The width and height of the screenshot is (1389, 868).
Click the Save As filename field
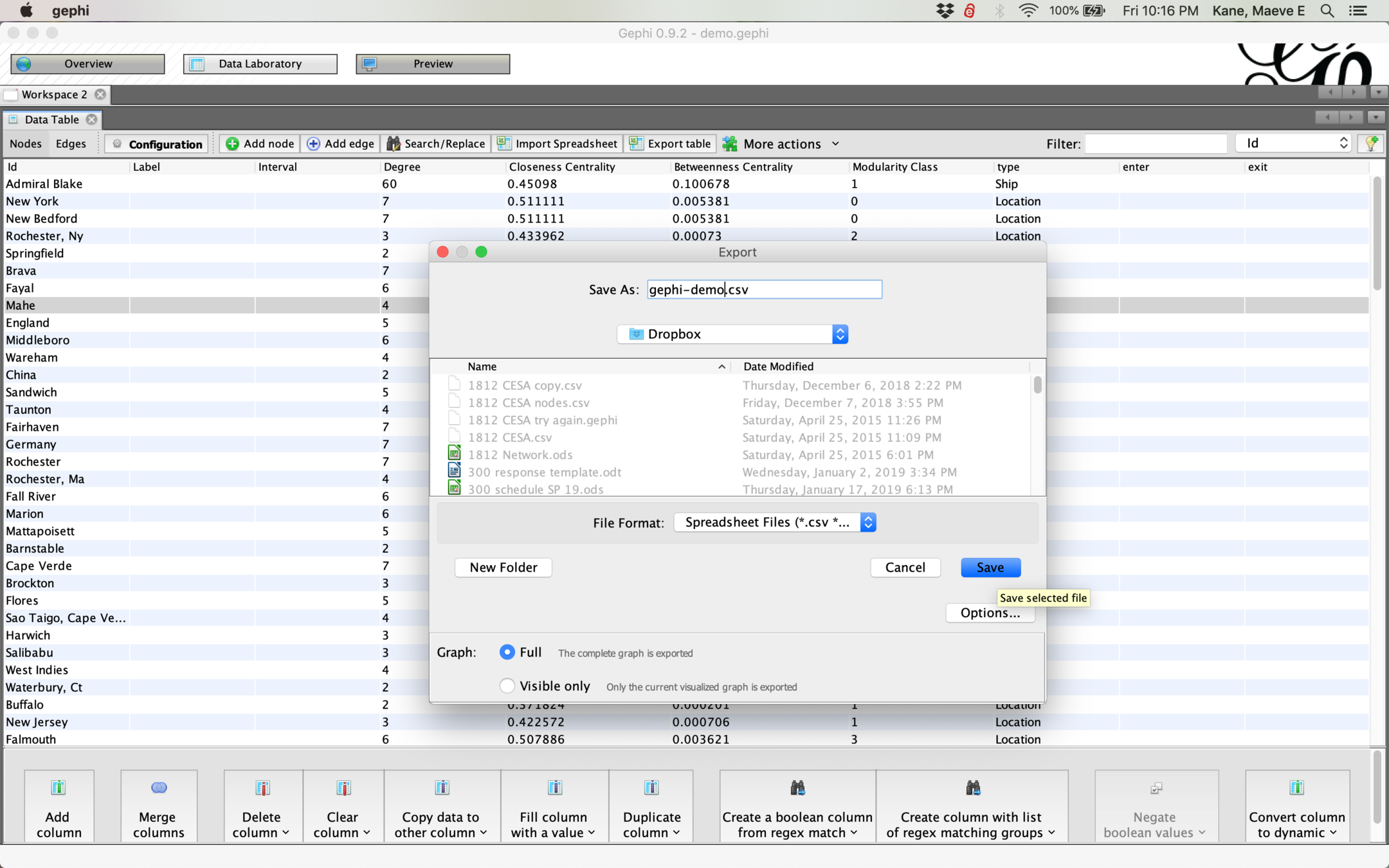(x=764, y=290)
